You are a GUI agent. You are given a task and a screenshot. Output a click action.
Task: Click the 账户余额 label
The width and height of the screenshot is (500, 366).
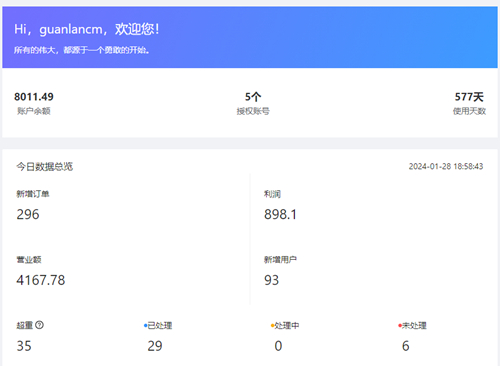tap(34, 111)
